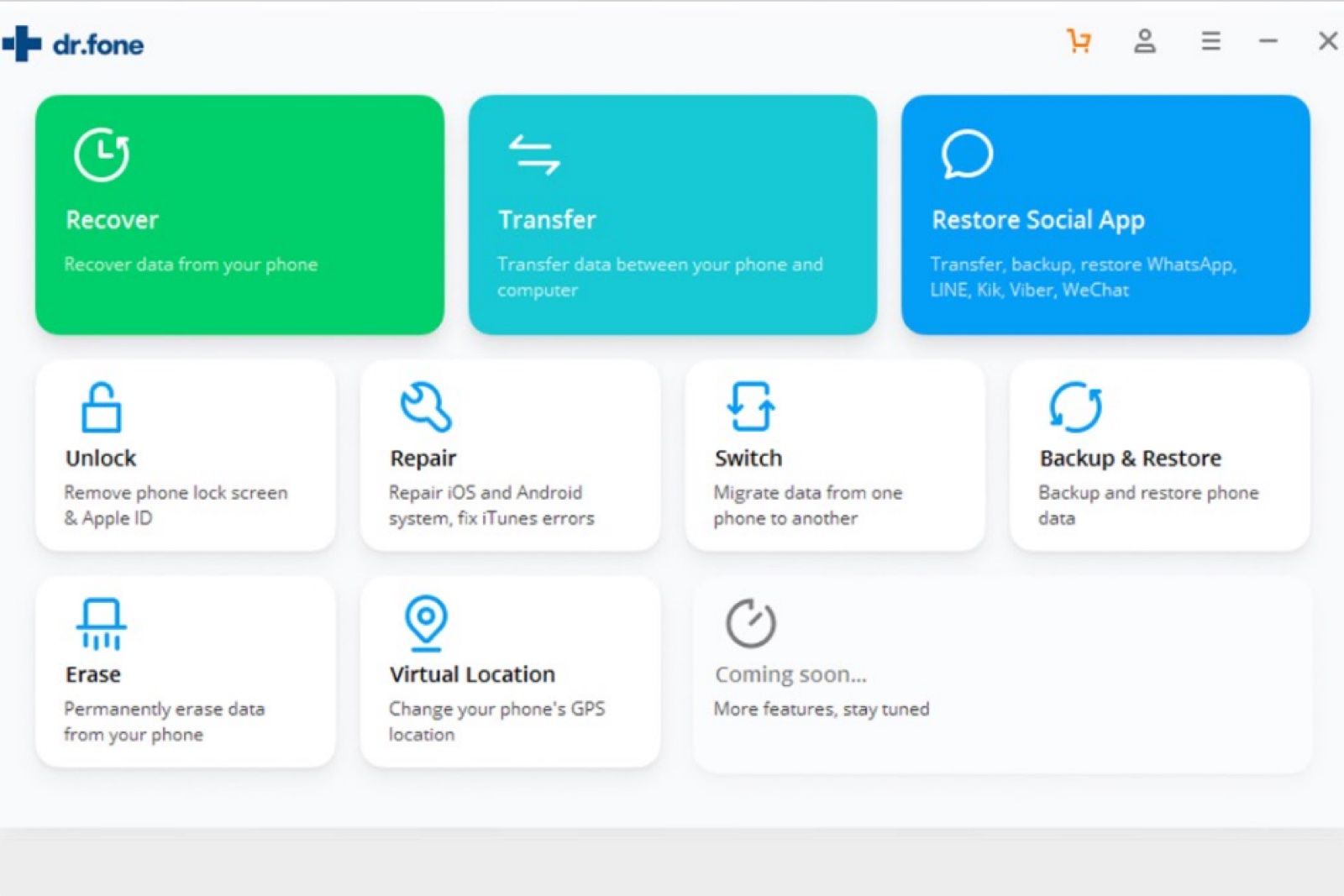The image size is (1344, 896).
Task: Click 'Recover data from your phone' text
Action: (191, 265)
